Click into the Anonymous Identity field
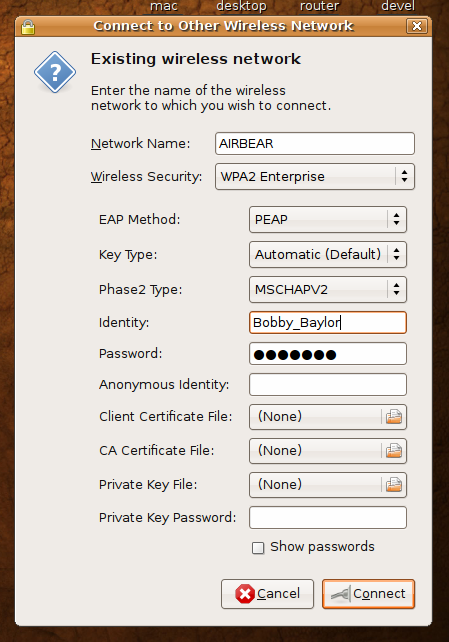This screenshot has width=449, height=642. 327,384
